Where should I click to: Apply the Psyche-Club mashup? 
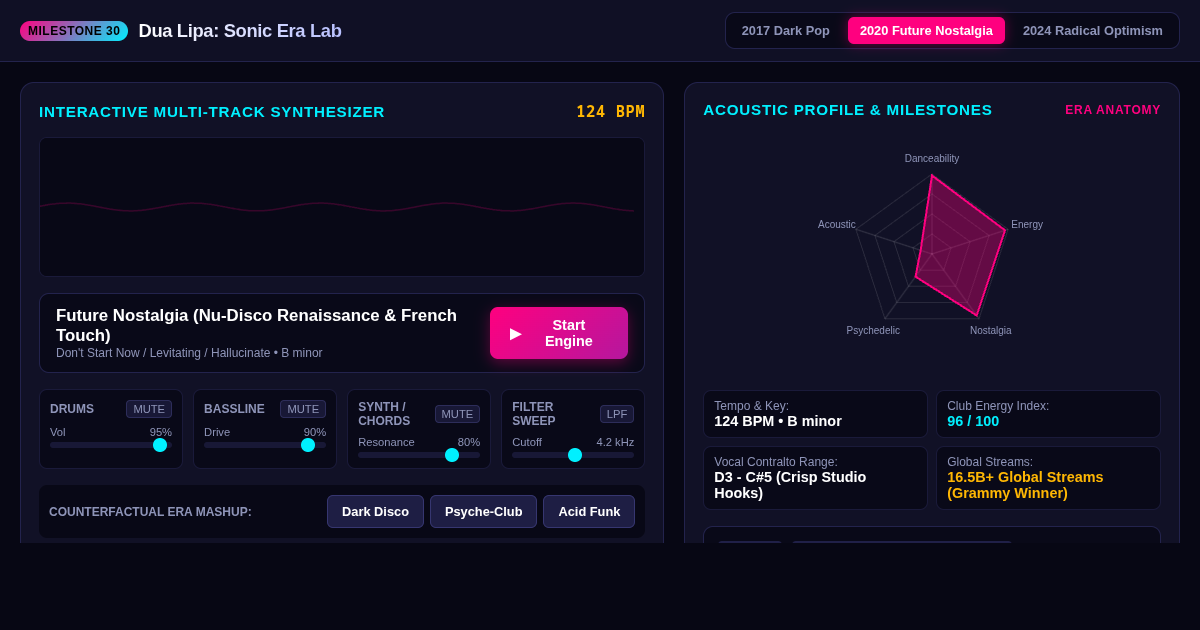483,511
